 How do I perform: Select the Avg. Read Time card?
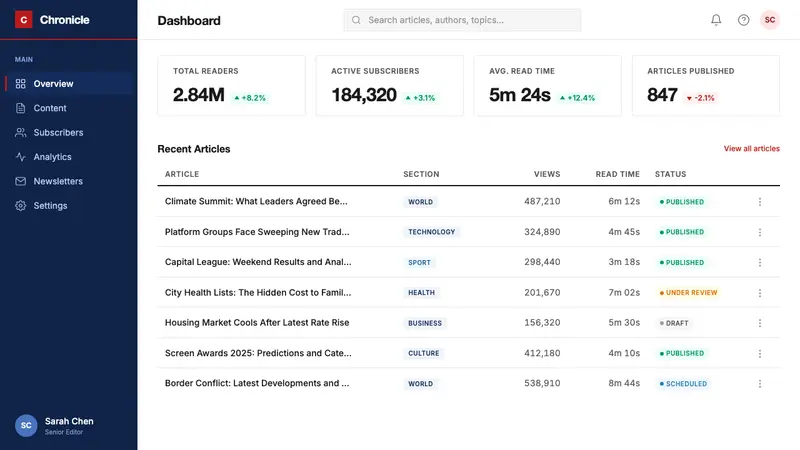point(548,86)
